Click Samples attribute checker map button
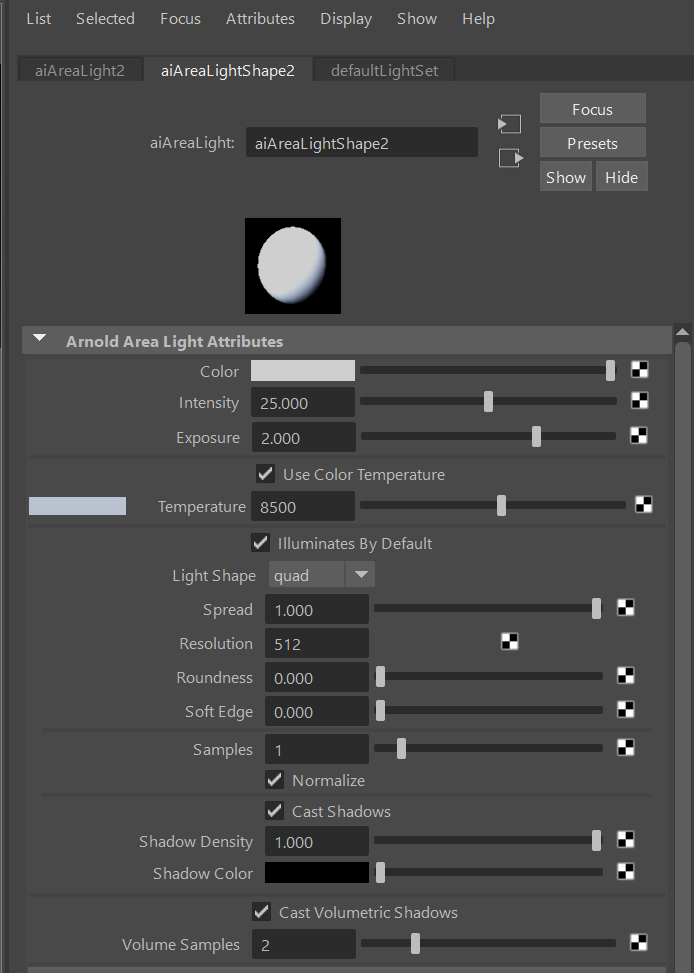The width and height of the screenshot is (694, 973). 626,748
